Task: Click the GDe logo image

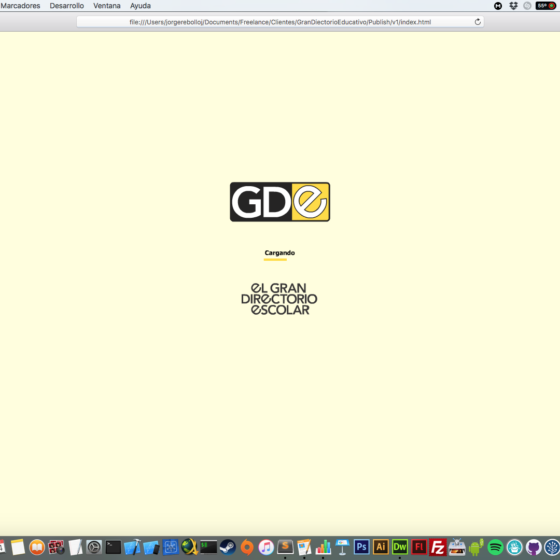Action: [x=280, y=202]
